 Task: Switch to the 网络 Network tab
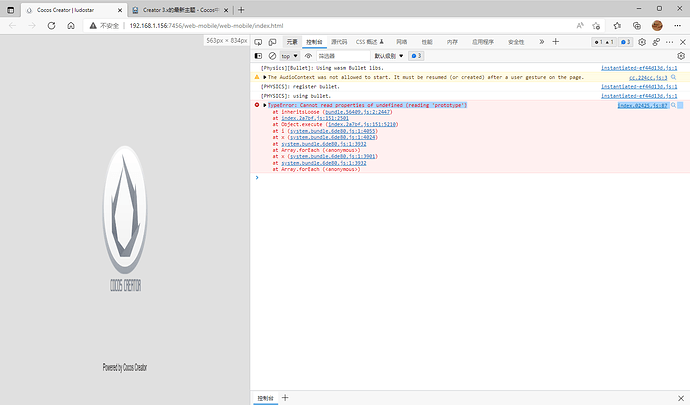click(401, 42)
